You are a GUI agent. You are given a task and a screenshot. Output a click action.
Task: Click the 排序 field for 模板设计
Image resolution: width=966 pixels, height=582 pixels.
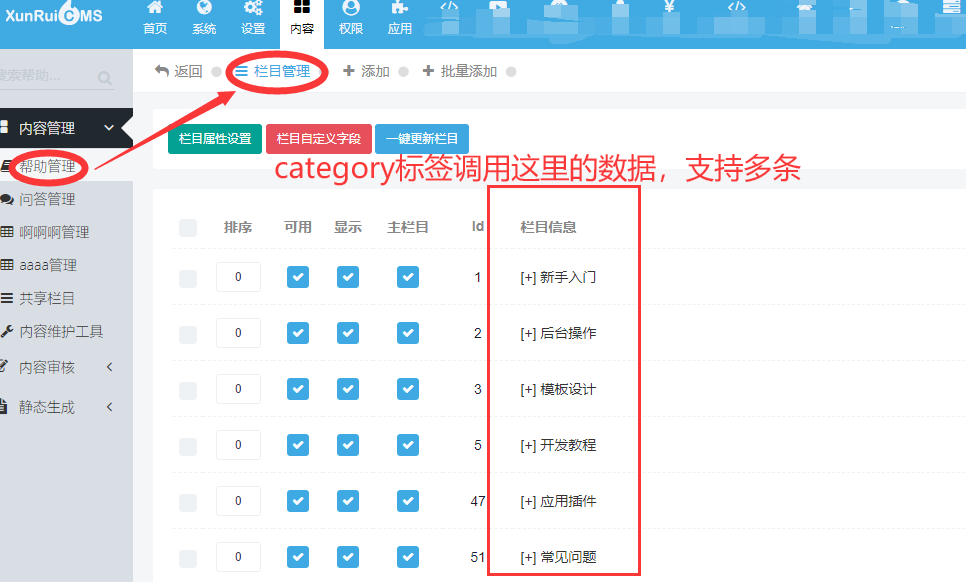(x=238, y=389)
